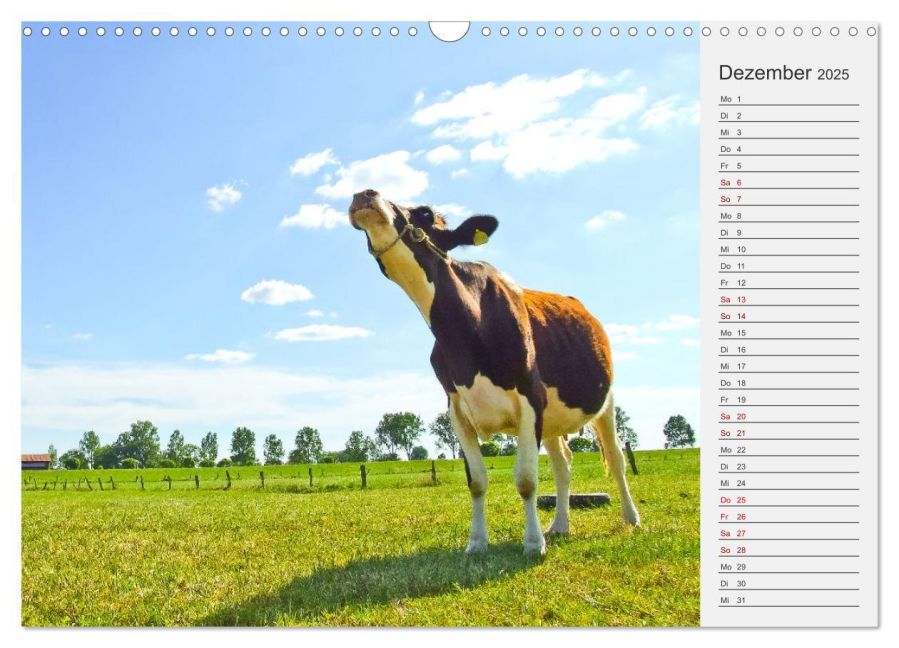Screen dimensions: 899x648
Task: Choose the red Fr 26 holiday row
Action: coord(789,517)
